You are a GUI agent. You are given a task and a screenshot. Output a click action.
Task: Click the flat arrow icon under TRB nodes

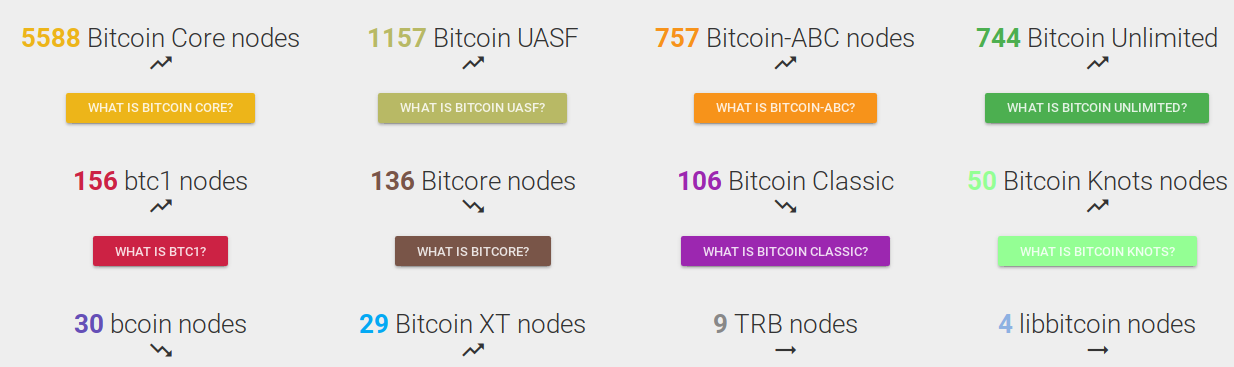(x=785, y=349)
